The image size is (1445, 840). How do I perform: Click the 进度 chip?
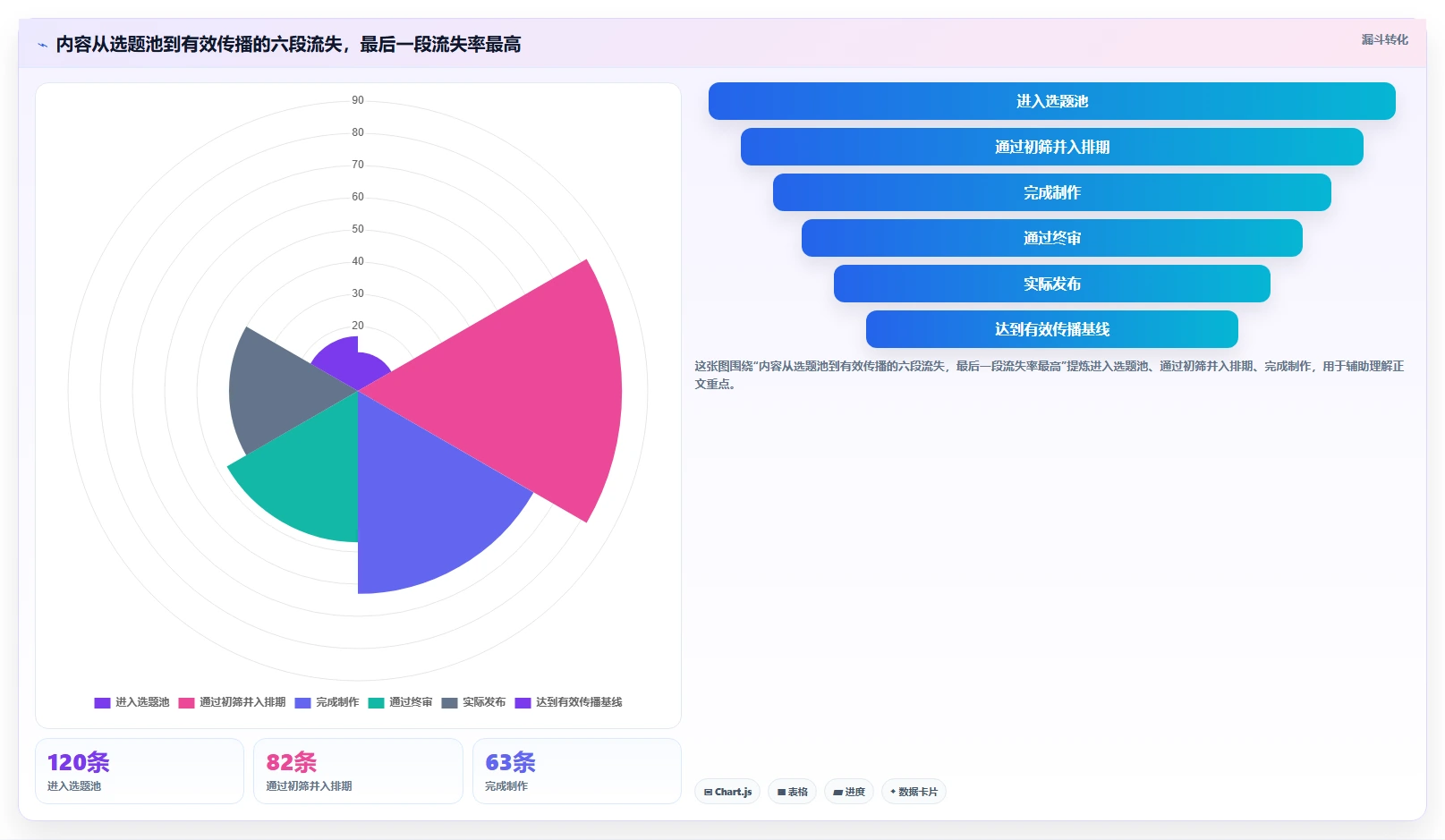click(849, 792)
